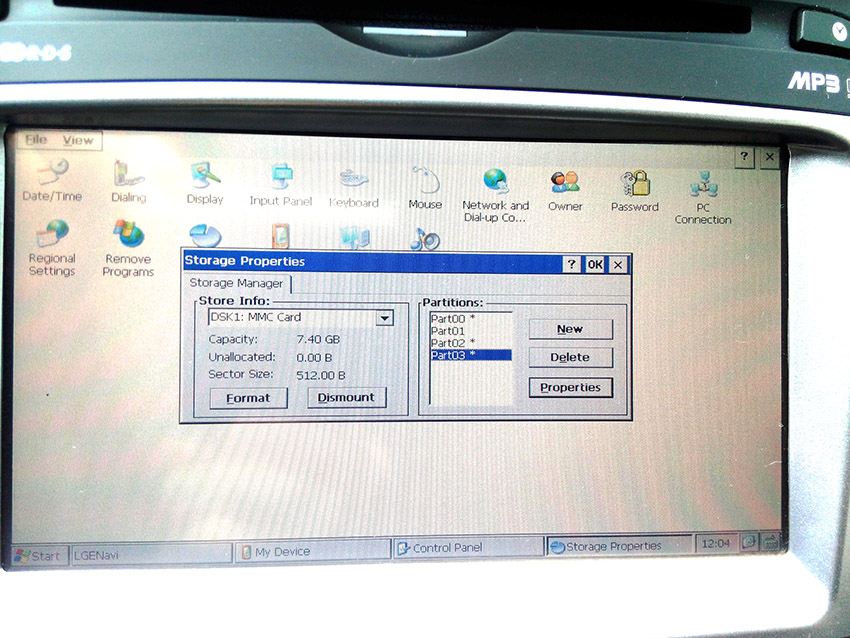Select partition Part01 in the list
Image resolution: width=850 pixels, height=638 pixels.
pos(471,331)
